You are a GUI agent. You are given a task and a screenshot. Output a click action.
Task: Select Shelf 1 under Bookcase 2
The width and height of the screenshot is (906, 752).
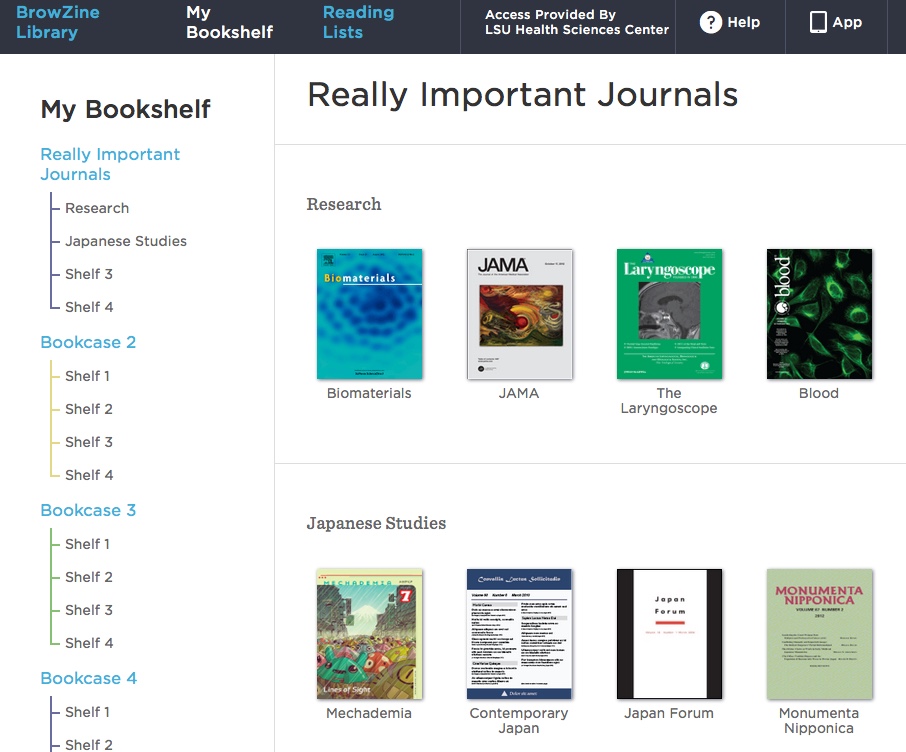[87, 376]
